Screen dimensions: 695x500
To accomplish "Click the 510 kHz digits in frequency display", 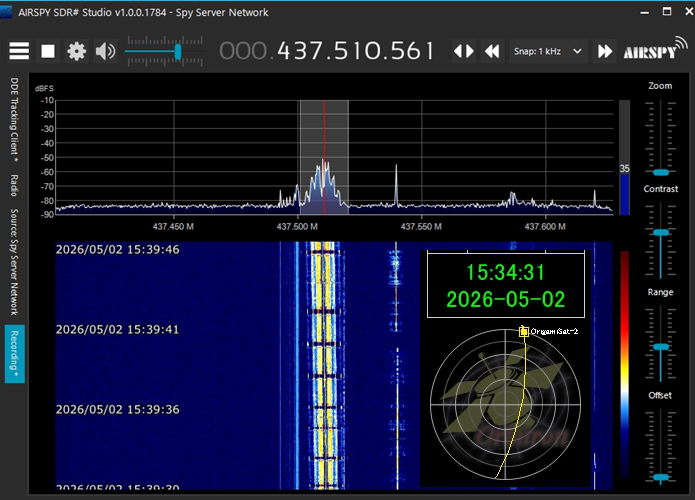I will pyautogui.click(x=356, y=51).
